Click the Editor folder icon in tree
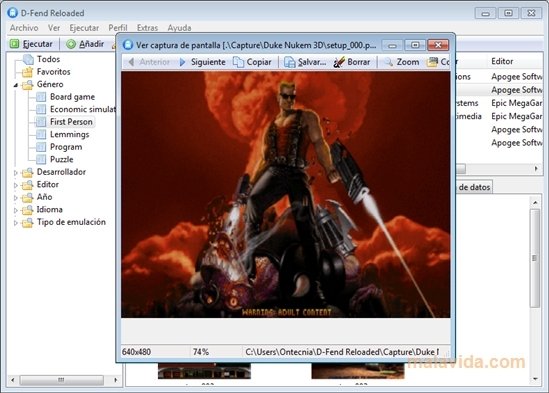This screenshot has height=393, width=549. tap(27, 185)
